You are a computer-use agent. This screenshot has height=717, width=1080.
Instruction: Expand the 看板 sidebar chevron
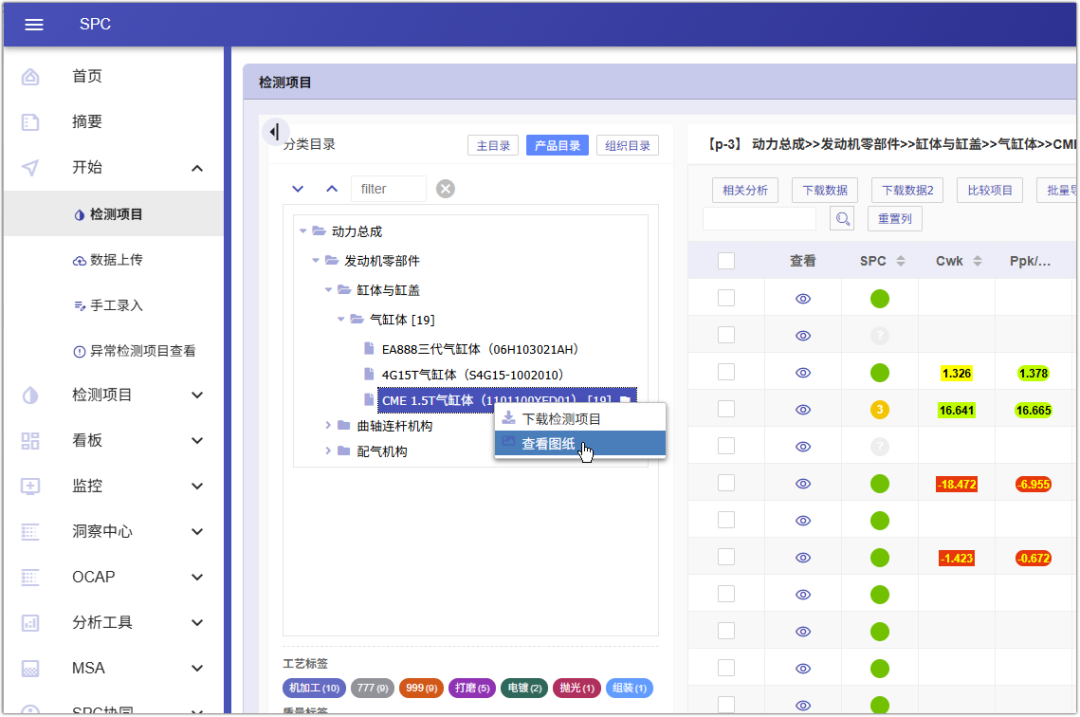pyautogui.click(x=197, y=441)
